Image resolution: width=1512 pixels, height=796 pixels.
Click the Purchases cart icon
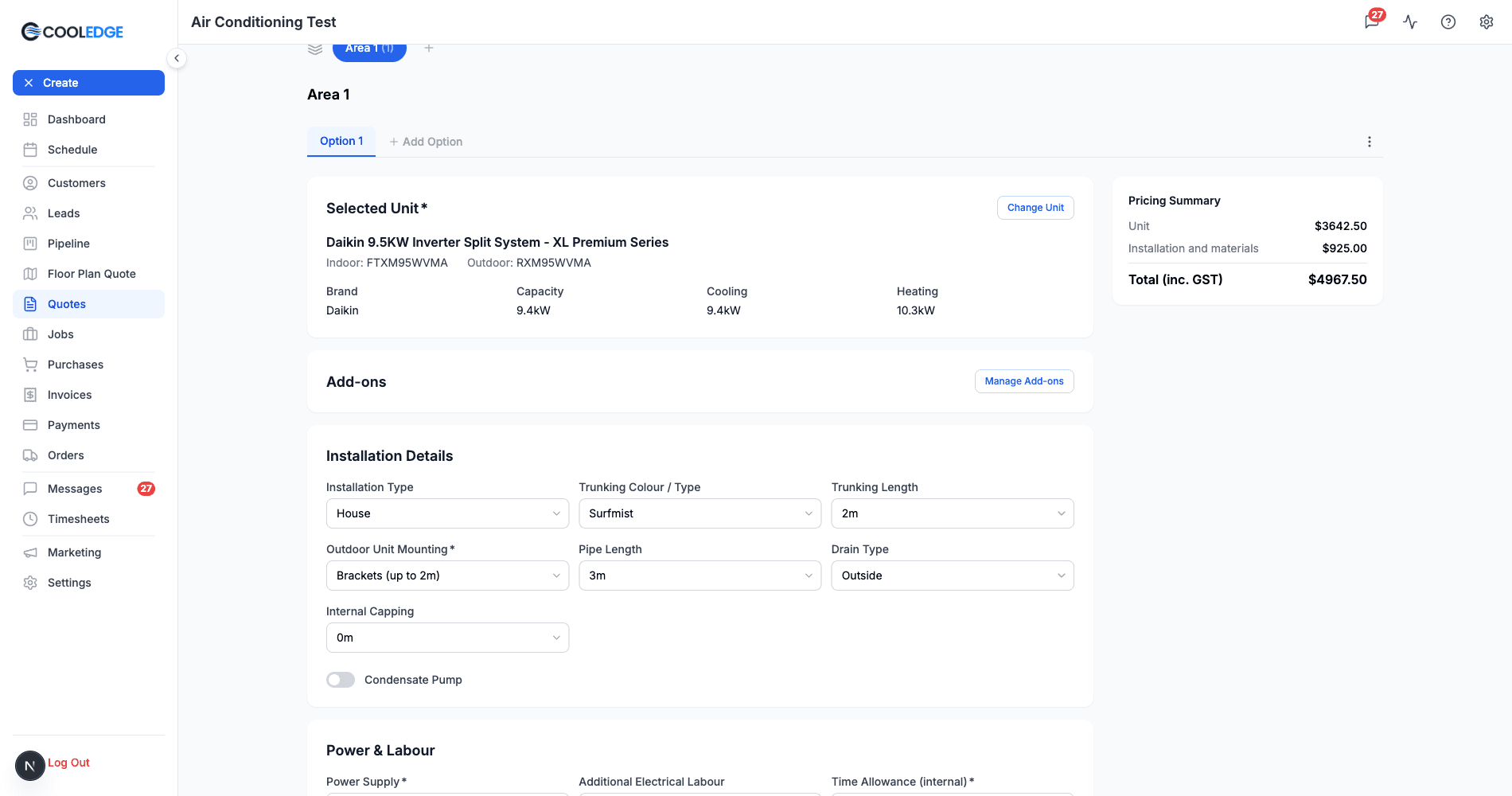point(30,365)
